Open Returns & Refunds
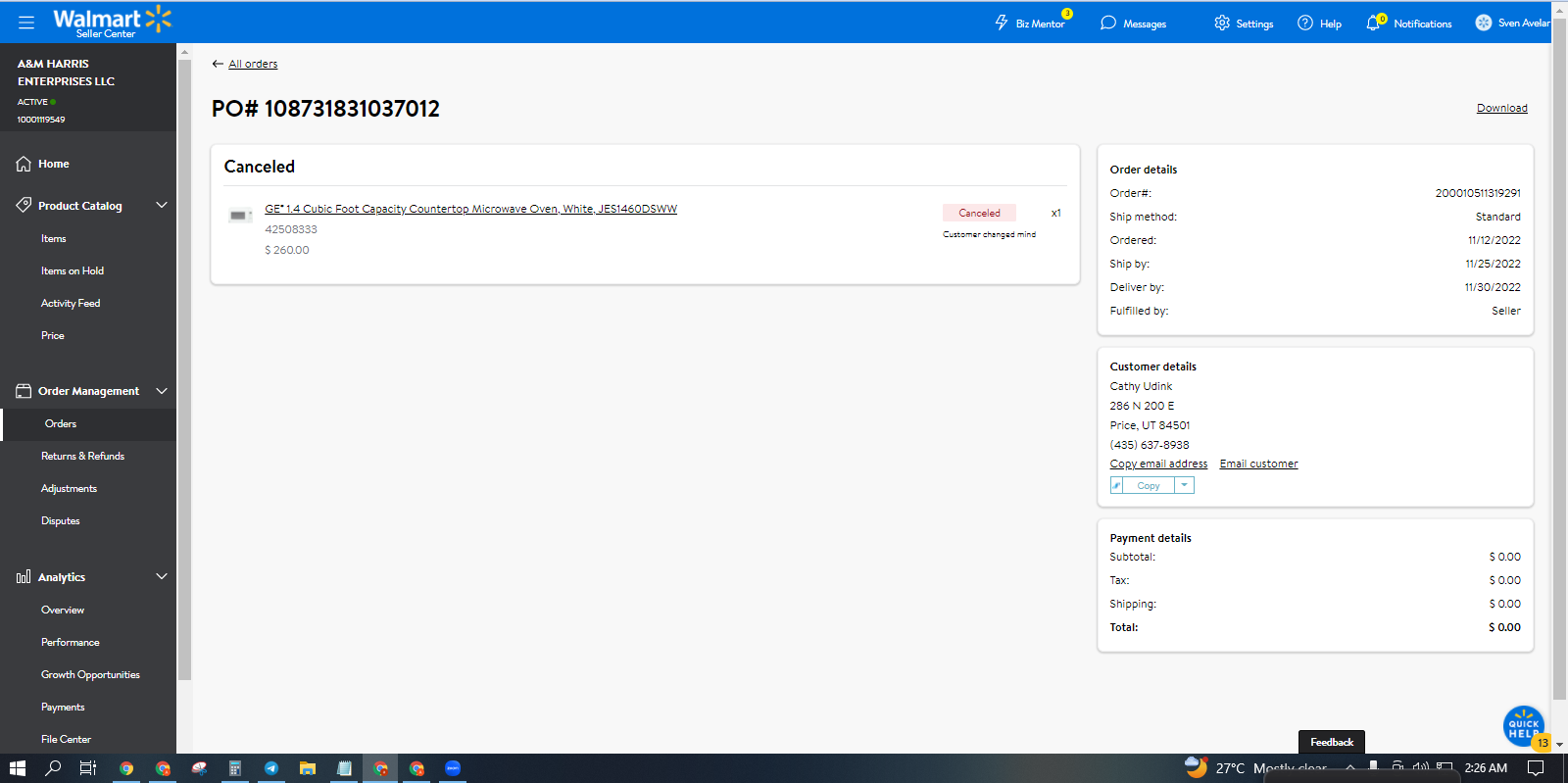This screenshot has height=783, width=1568. click(83, 456)
